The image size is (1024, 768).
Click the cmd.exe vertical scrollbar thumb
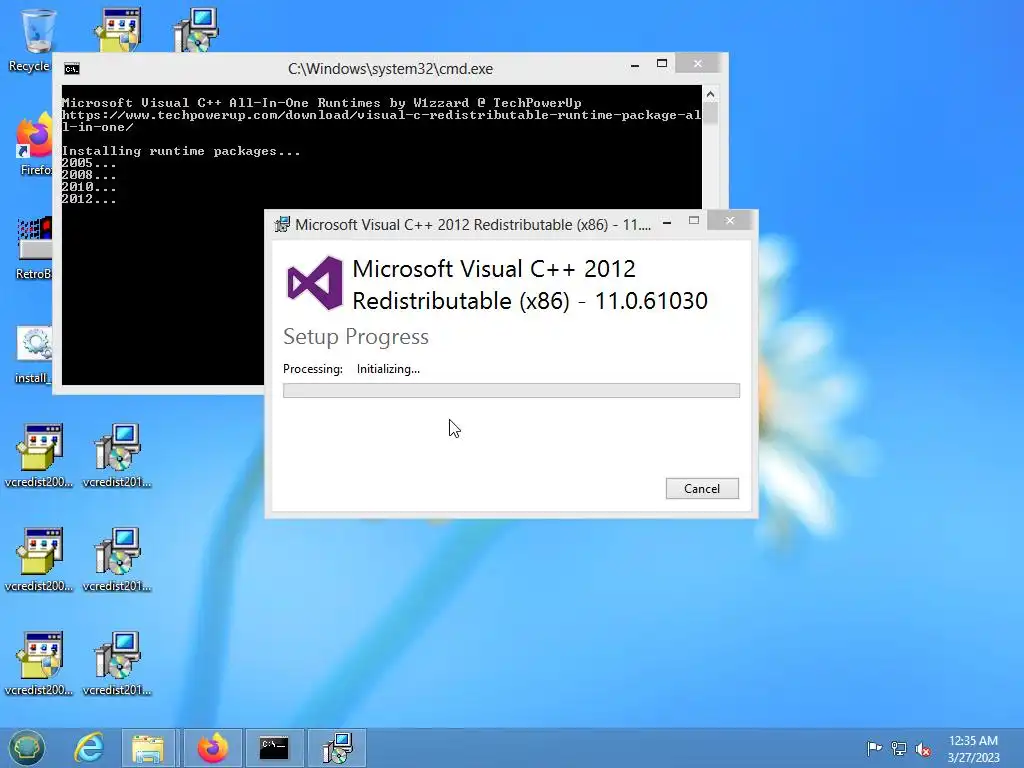tap(711, 113)
